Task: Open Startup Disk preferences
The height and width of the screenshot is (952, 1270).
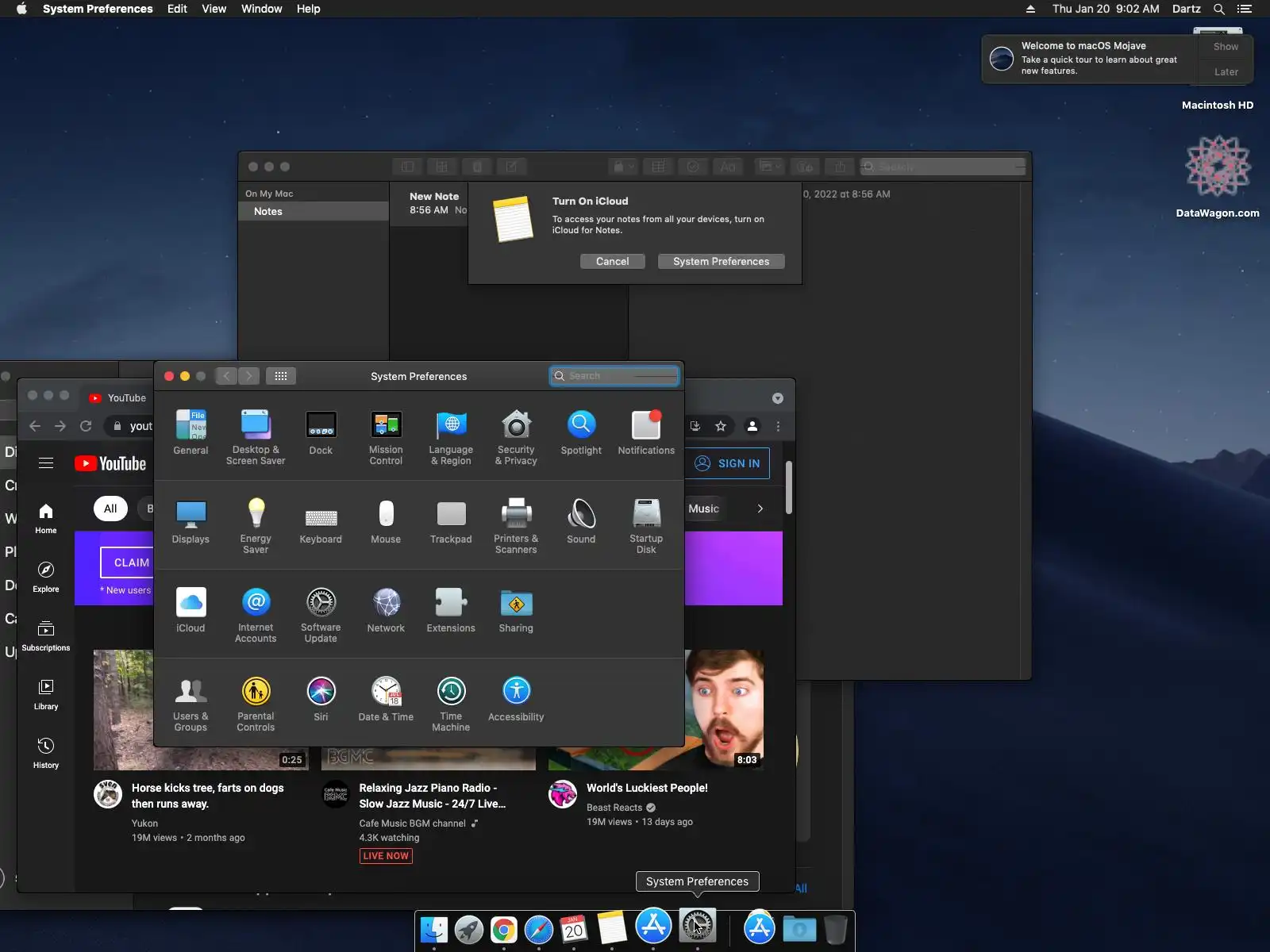Action: (x=646, y=525)
